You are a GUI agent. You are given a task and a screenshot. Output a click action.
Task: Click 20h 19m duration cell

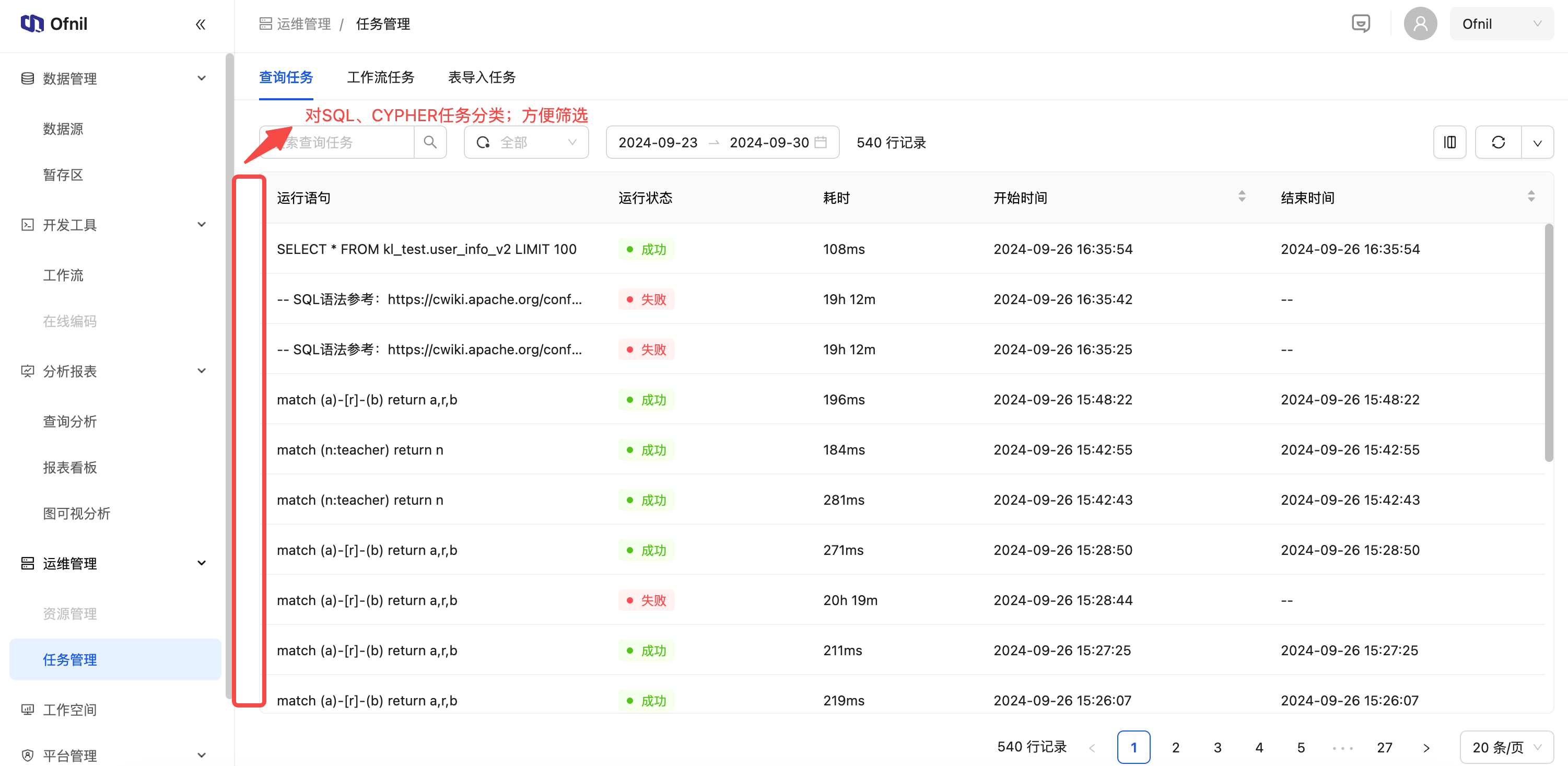pos(850,600)
